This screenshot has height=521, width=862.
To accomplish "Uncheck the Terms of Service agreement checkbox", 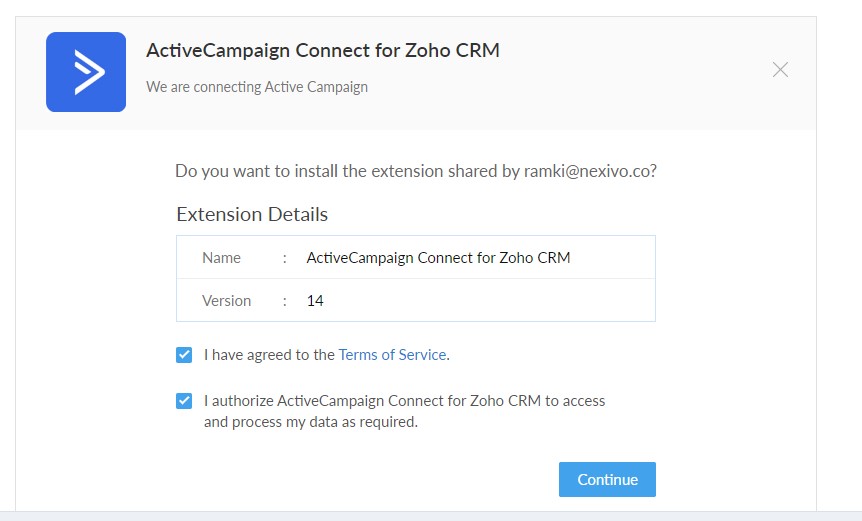I will [x=184, y=355].
